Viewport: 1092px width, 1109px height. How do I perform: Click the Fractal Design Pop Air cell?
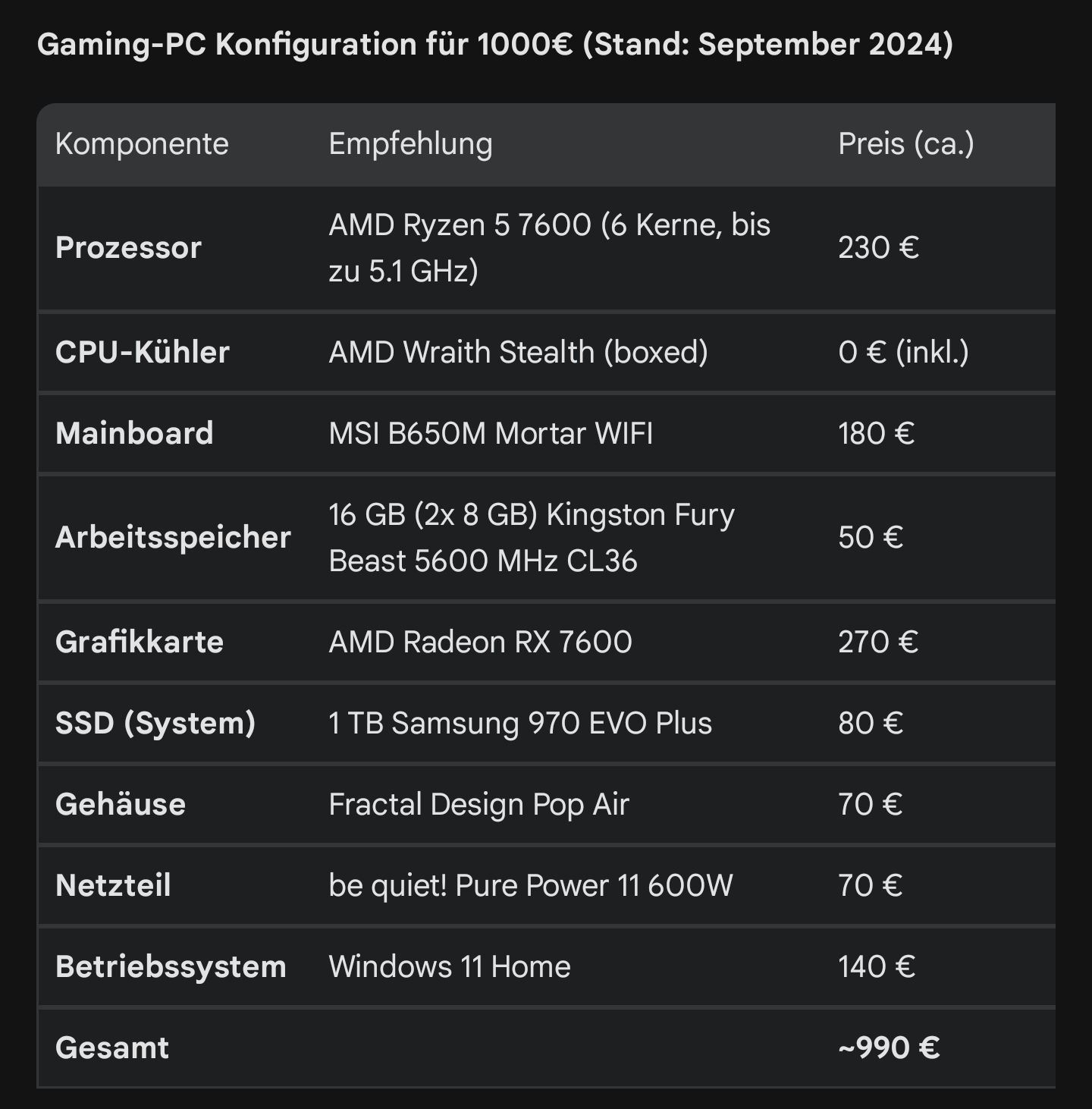coord(479,805)
